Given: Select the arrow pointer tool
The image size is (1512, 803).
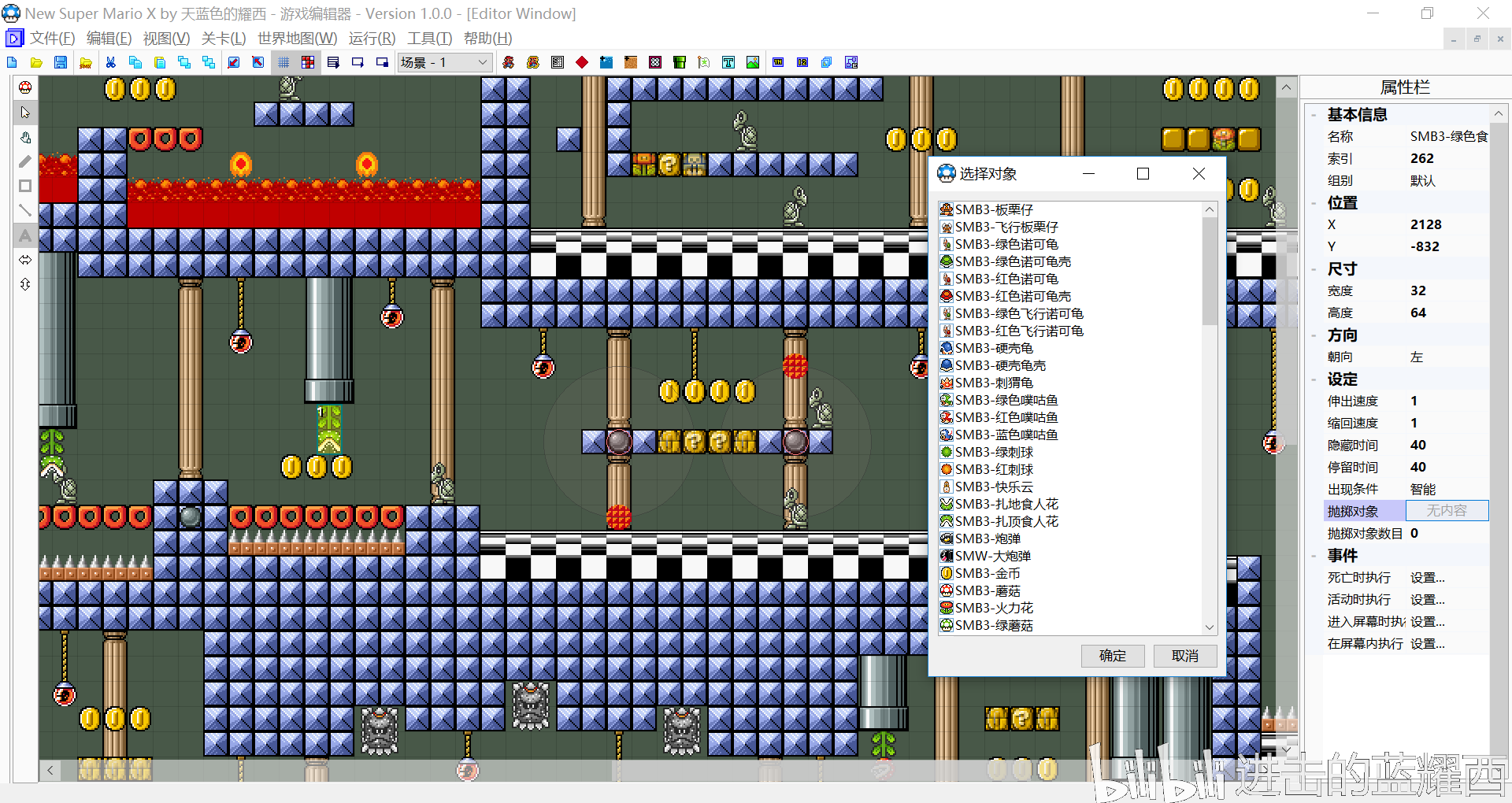Looking at the screenshot, I should pos(25,113).
